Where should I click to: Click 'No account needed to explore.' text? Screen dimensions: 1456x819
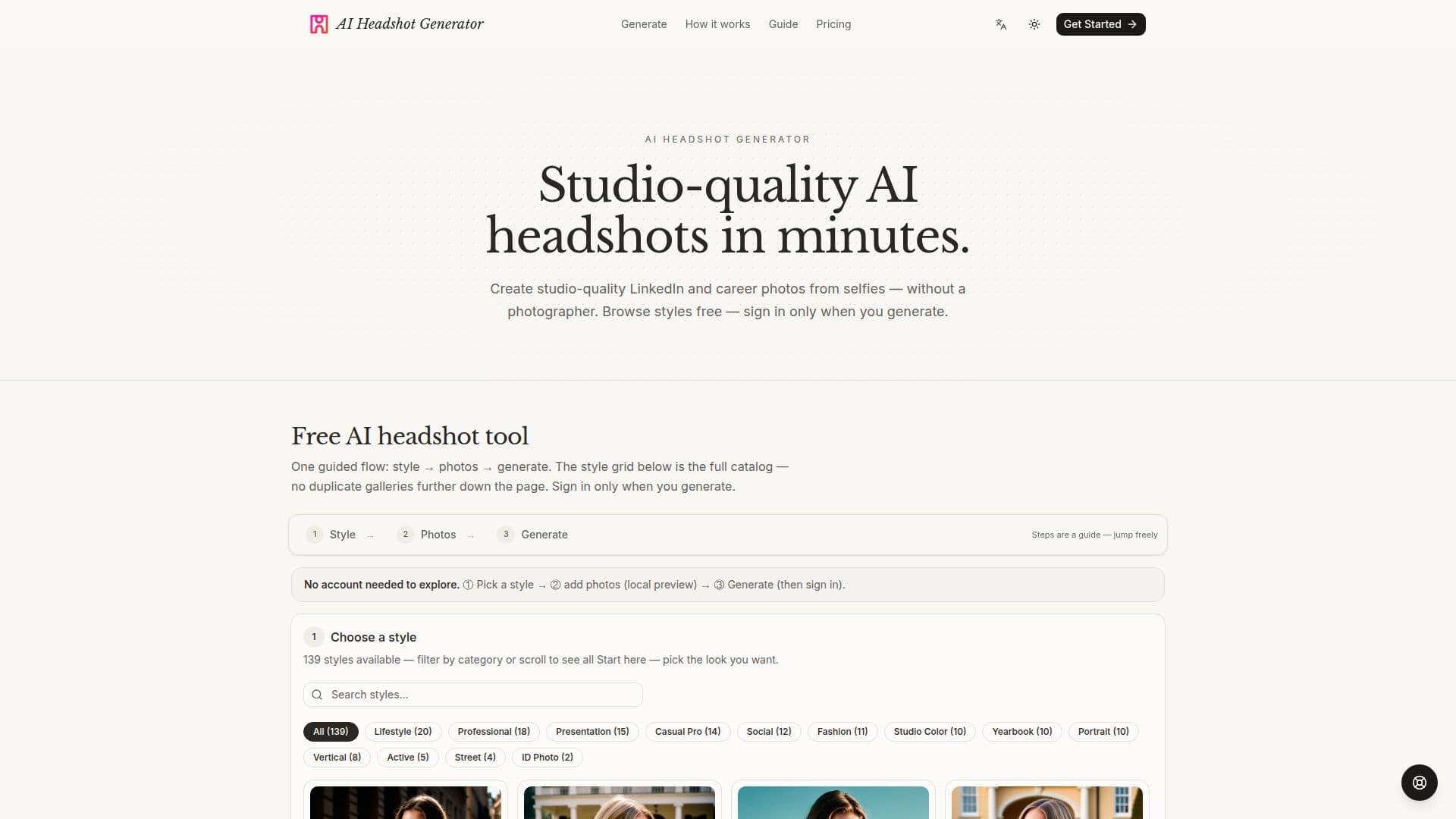coord(381,585)
